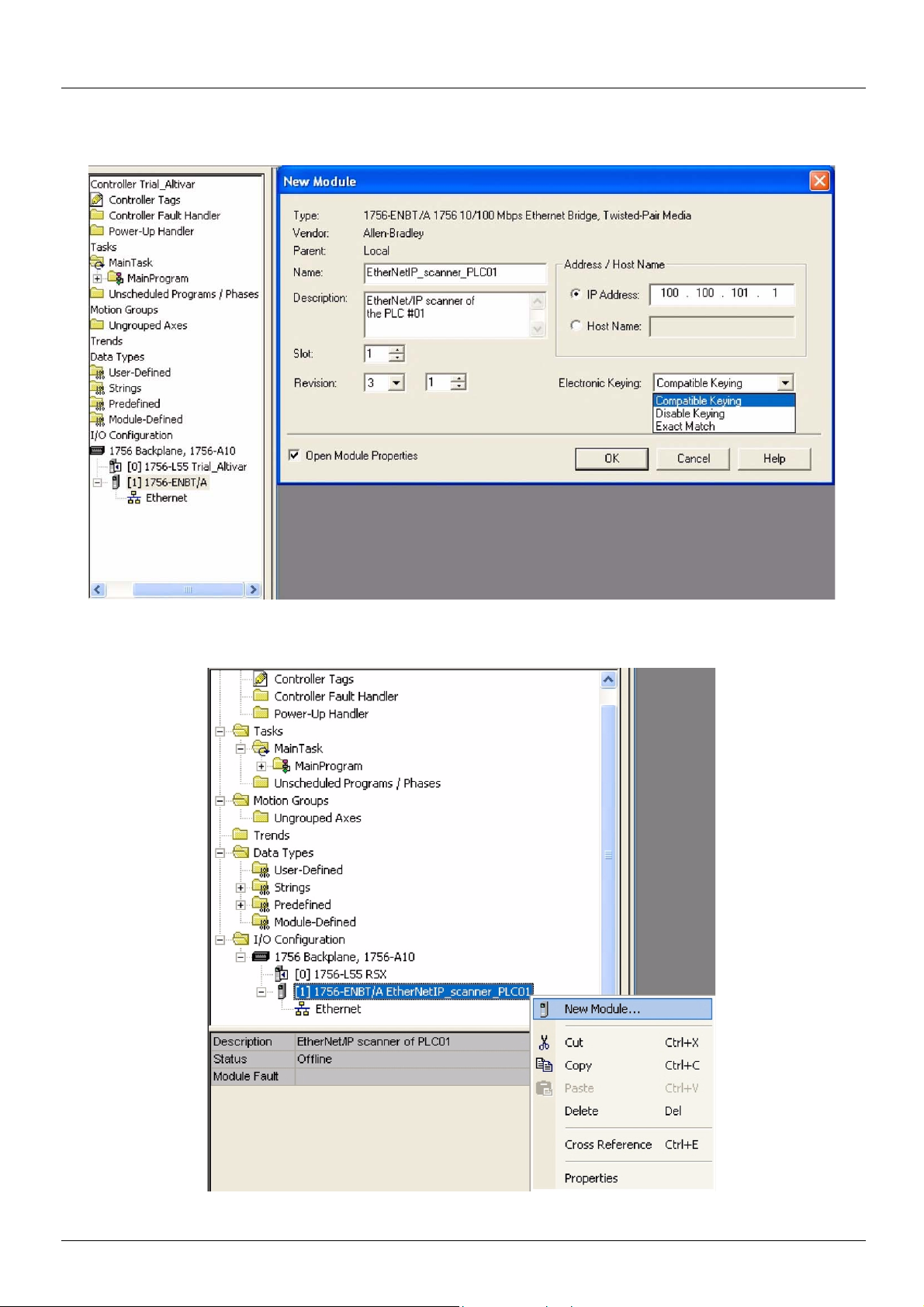Click the MainTask icon in upper tree
The height and width of the screenshot is (1307, 924).
point(97,262)
